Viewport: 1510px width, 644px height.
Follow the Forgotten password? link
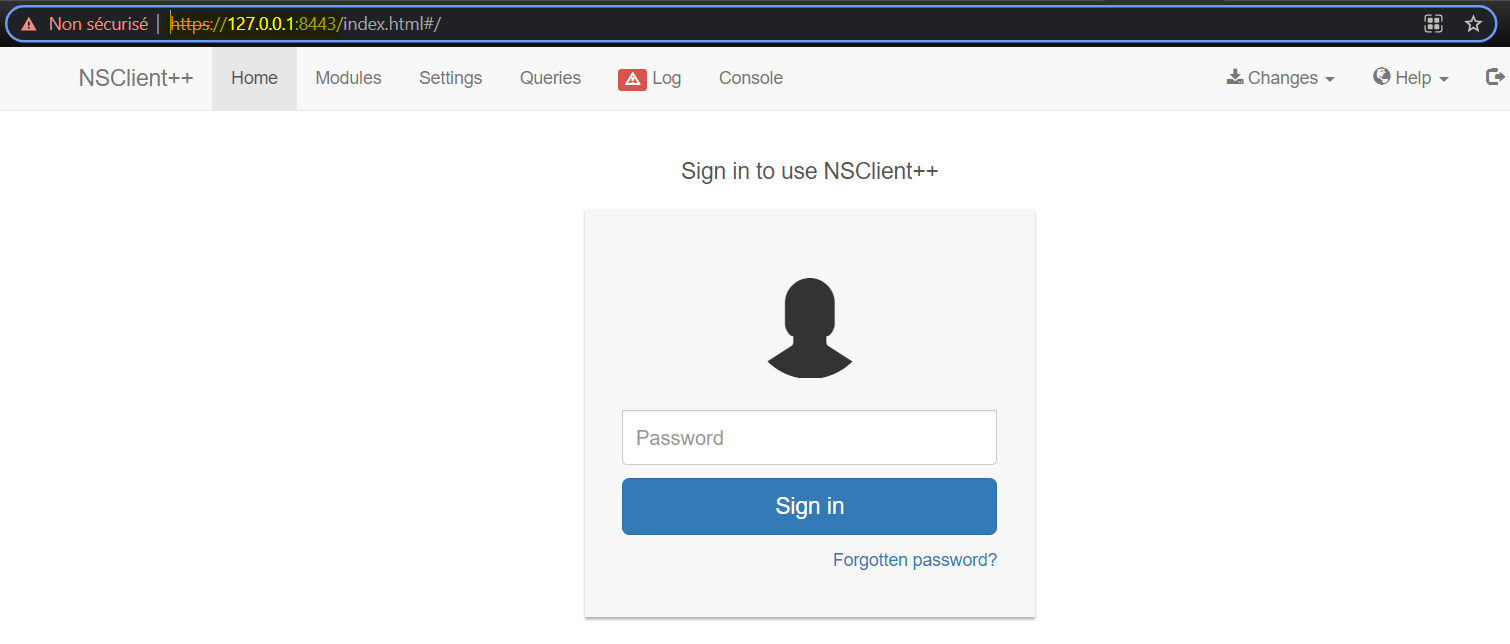click(x=914, y=560)
